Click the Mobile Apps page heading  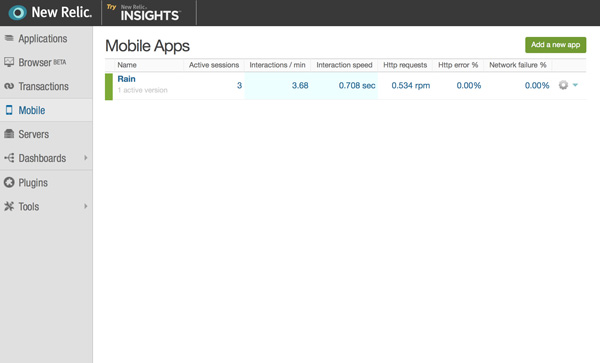click(x=147, y=46)
